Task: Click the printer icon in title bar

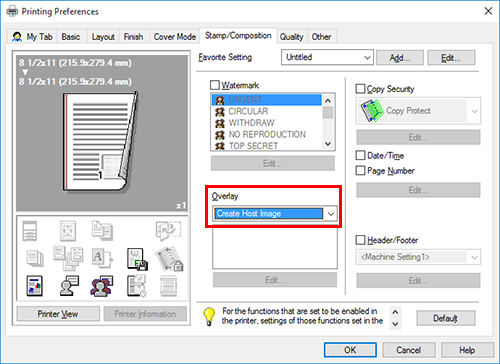Action: pyautogui.click(x=12, y=11)
